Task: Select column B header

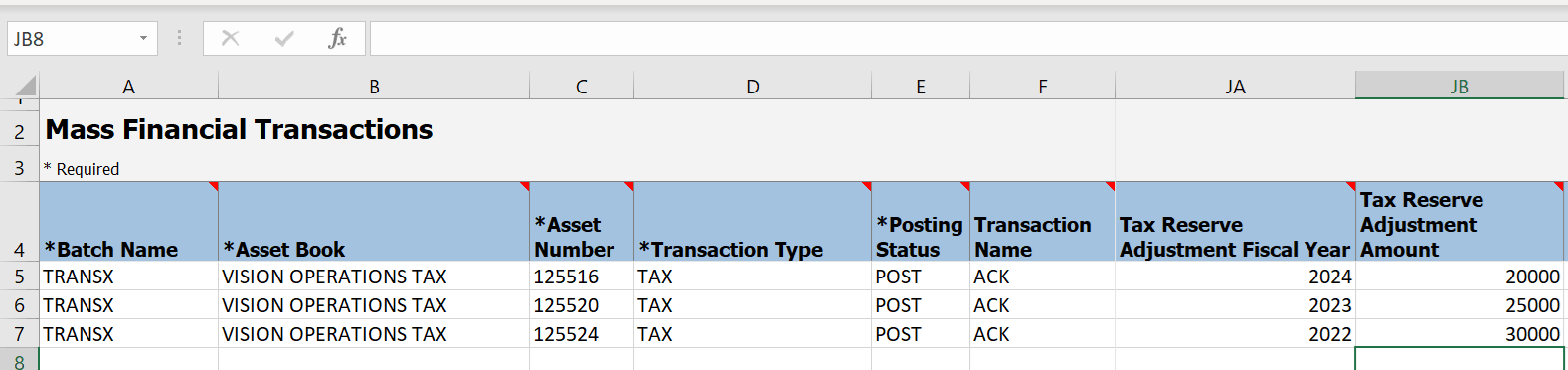Action: (x=374, y=87)
